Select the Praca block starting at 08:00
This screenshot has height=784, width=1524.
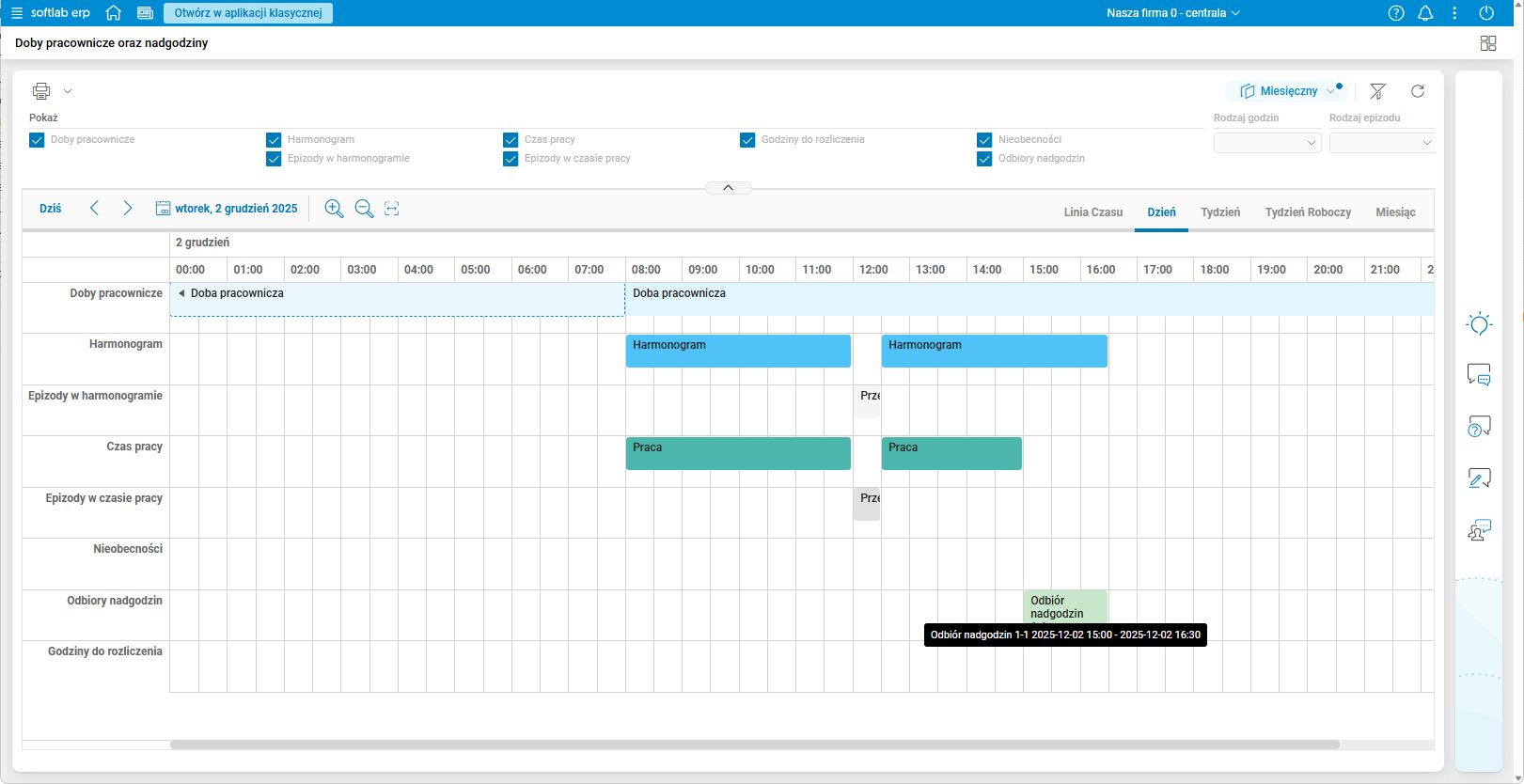point(738,453)
